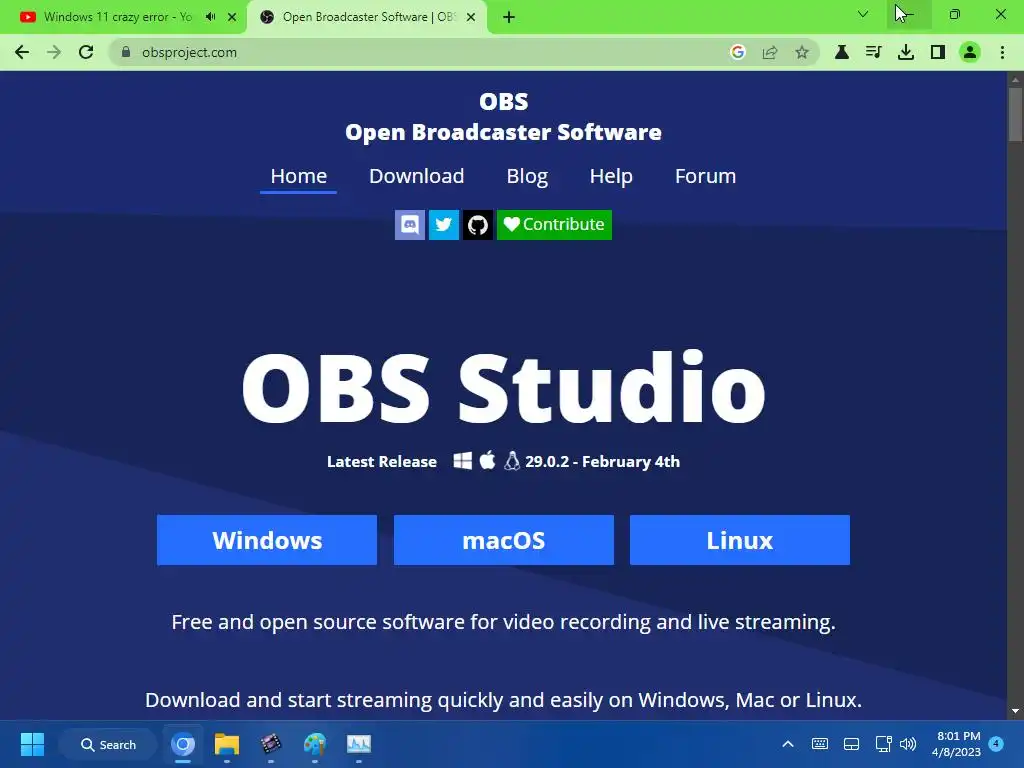Download OBS for Windows

click(267, 540)
